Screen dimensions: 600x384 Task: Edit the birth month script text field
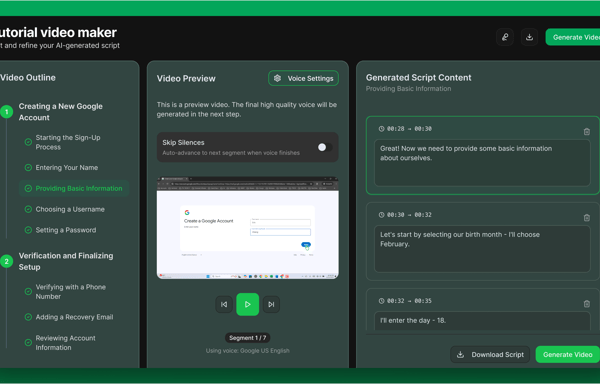(x=482, y=249)
